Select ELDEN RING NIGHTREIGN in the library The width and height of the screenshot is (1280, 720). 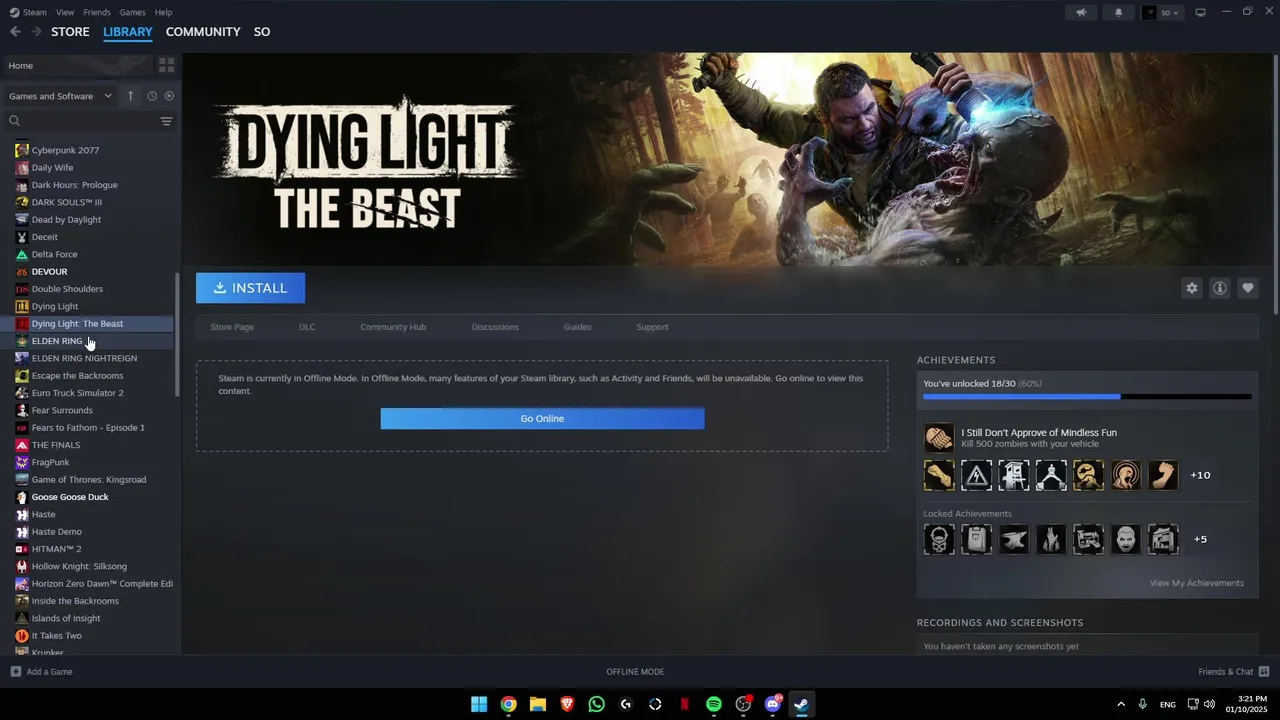[x=84, y=358]
